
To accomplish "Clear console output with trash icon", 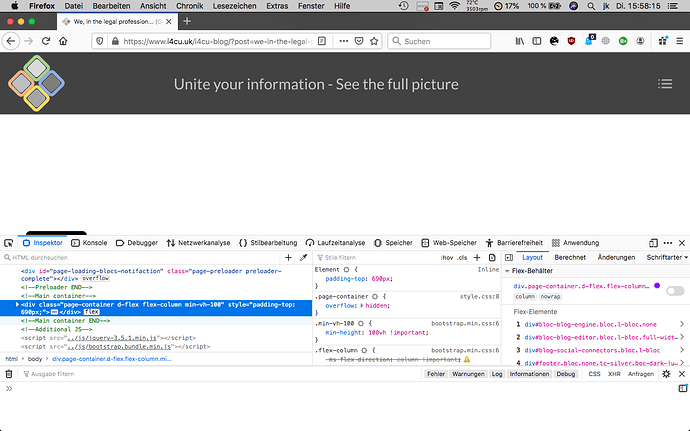I will point(9,374).
